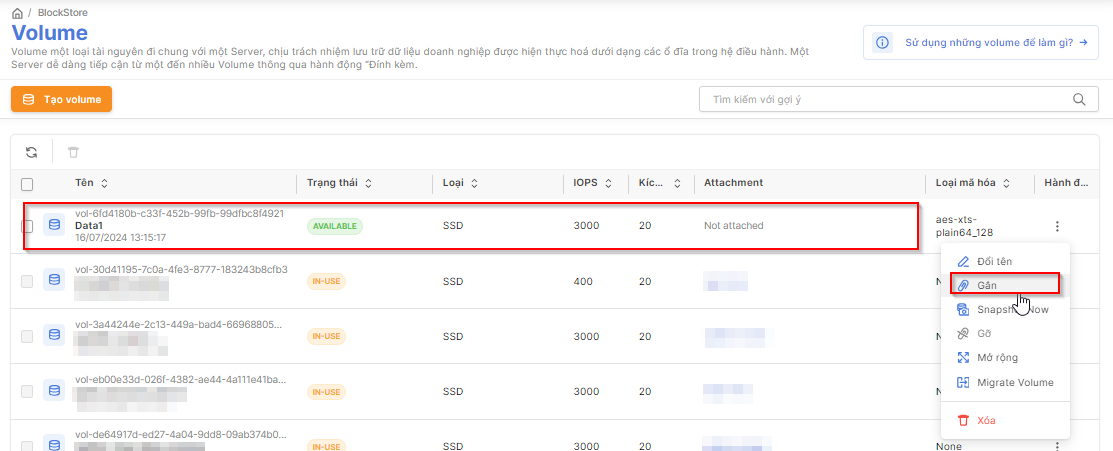Click the disk icon of Data1 volume
The width and height of the screenshot is (1113, 451).
[54, 225]
